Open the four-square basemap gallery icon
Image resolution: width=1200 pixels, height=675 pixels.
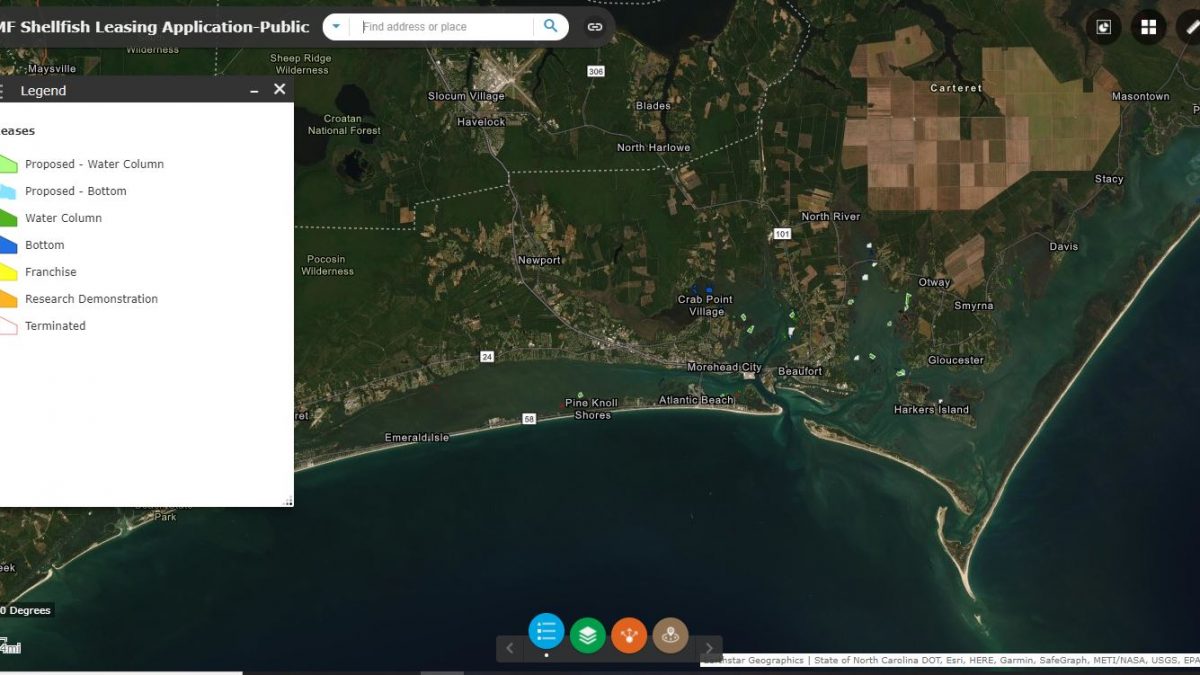[x=1148, y=27]
